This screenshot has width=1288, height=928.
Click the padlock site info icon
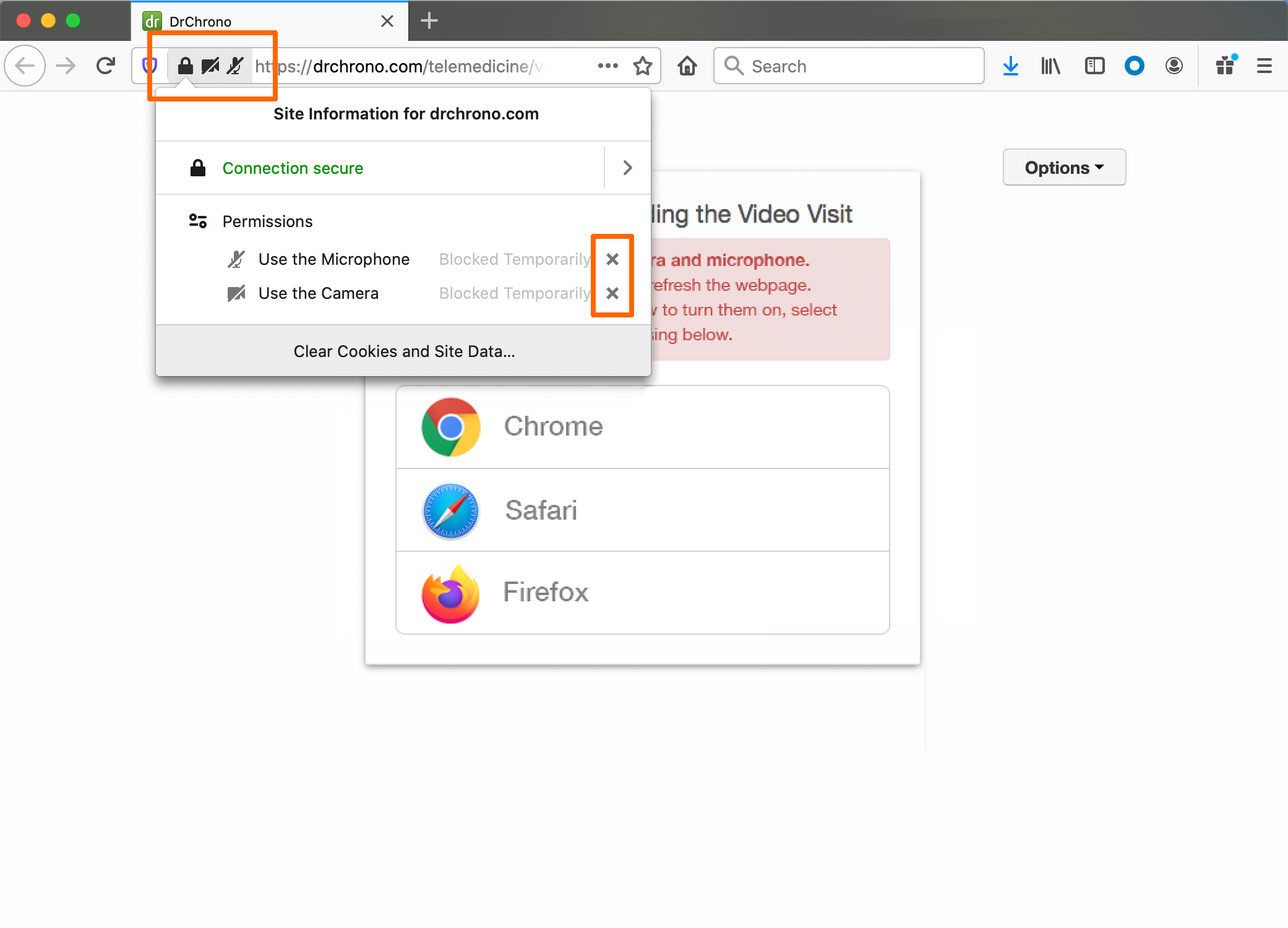(185, 66)
